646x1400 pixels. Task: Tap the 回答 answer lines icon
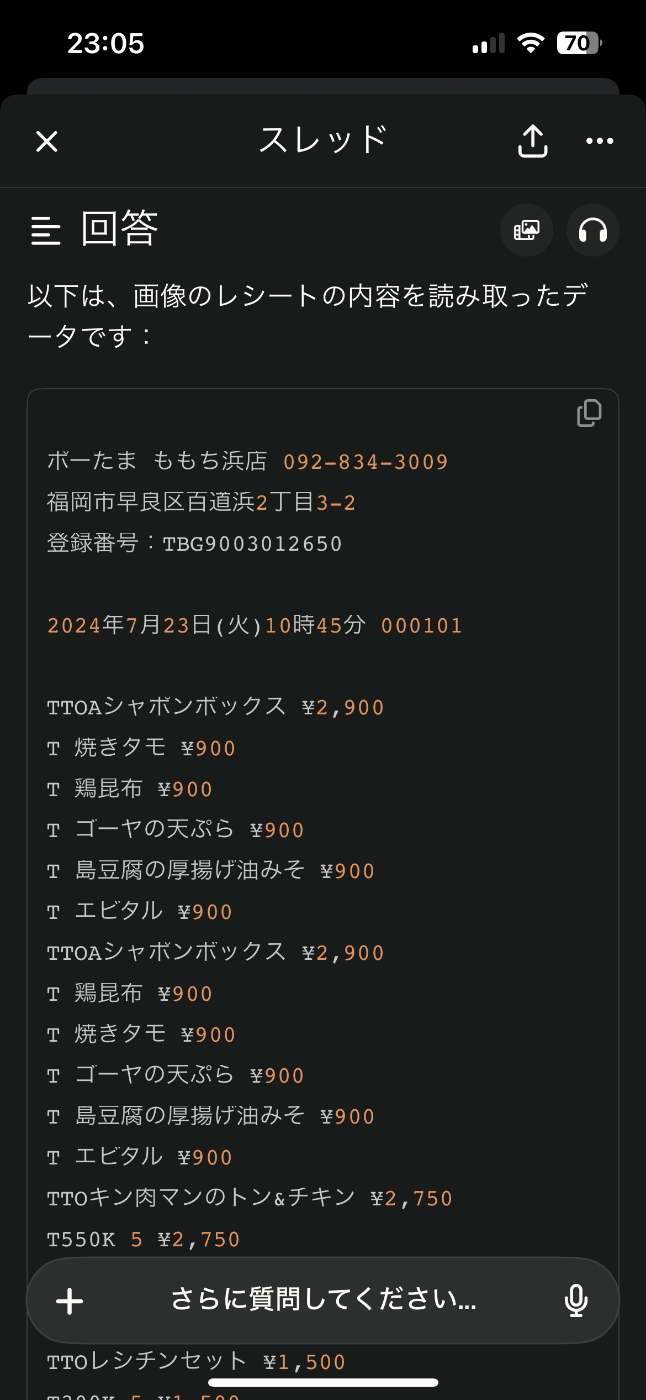pyautogui.click(x=46, y=231)
